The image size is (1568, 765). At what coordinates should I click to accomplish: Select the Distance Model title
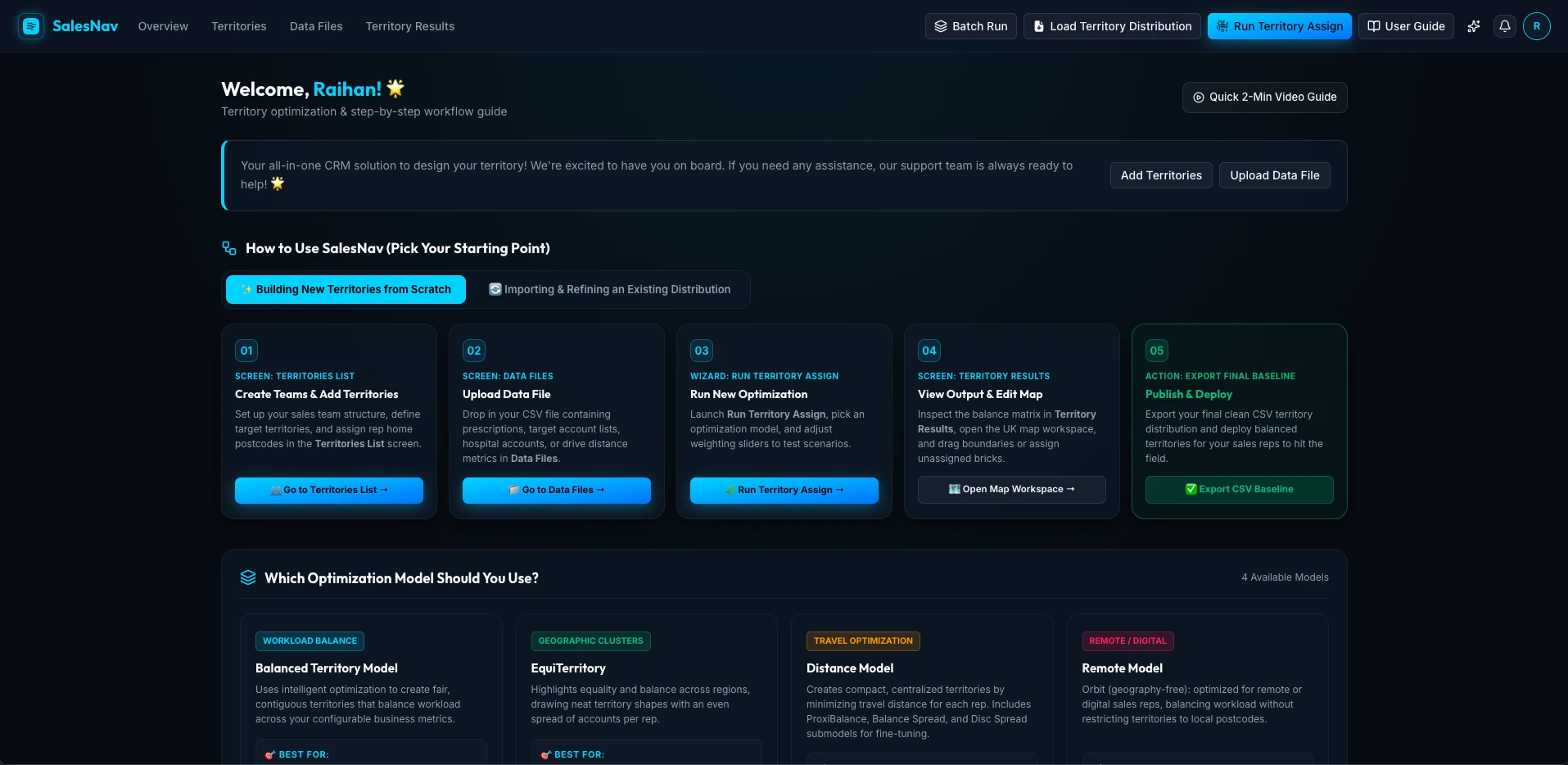click(x=850, y=668)
